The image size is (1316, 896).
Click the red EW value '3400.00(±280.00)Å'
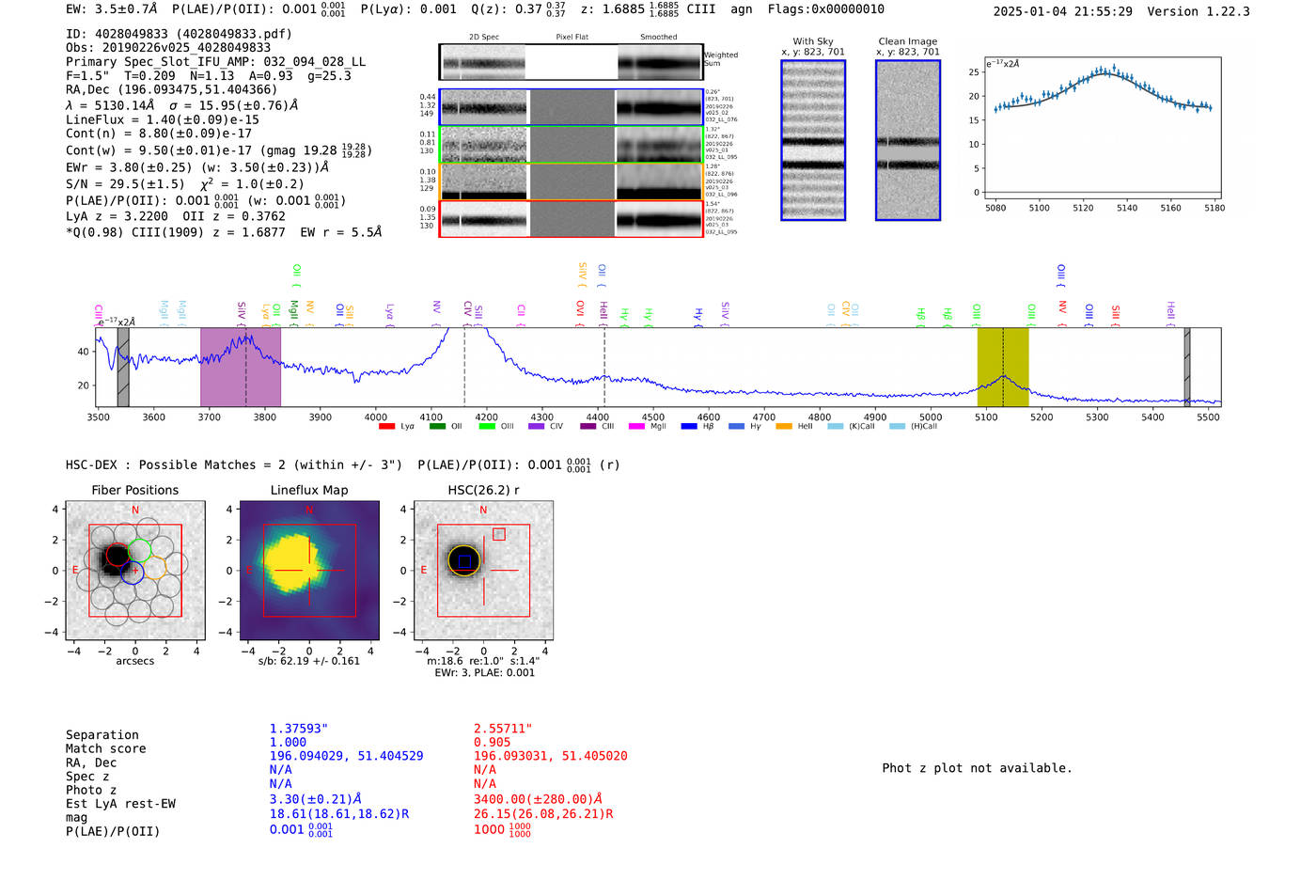pyautogui.click(x=539, y=799)
